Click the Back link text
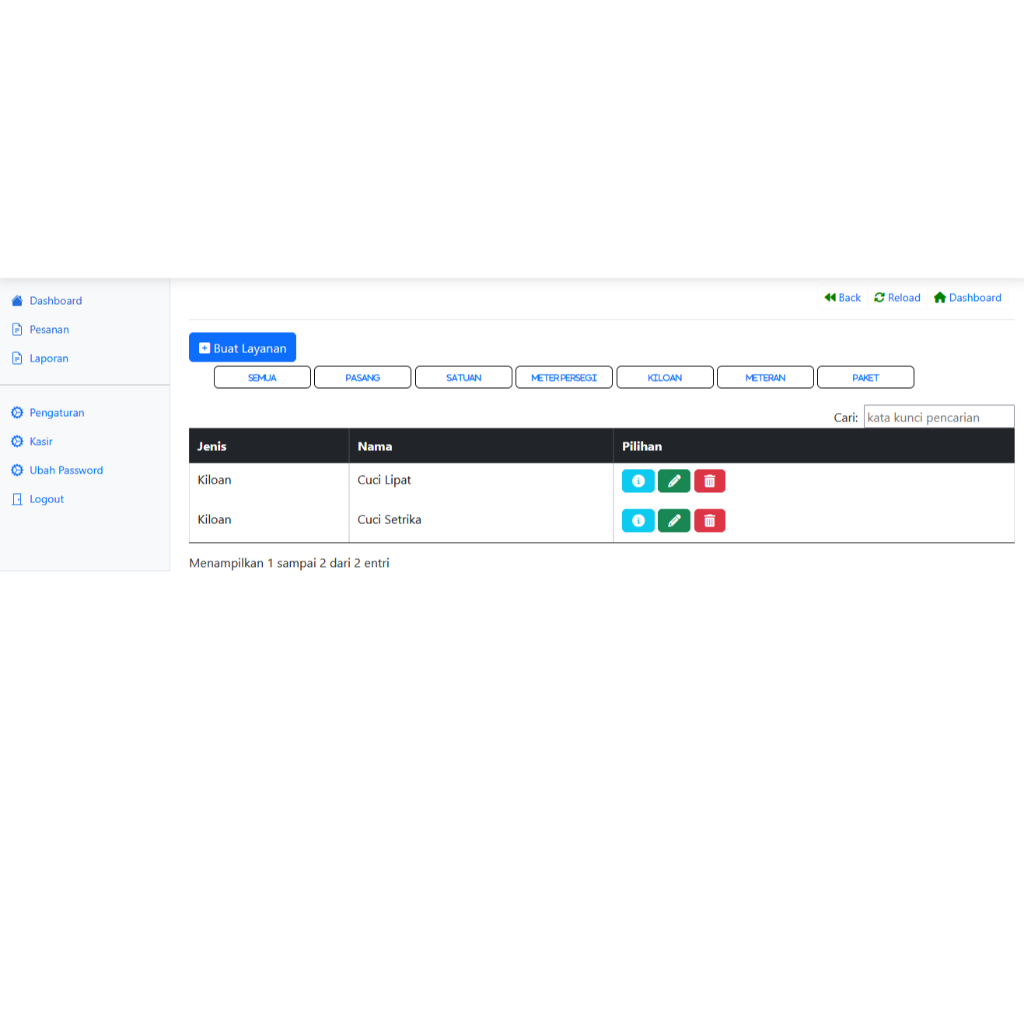 (x=850, y=298)
